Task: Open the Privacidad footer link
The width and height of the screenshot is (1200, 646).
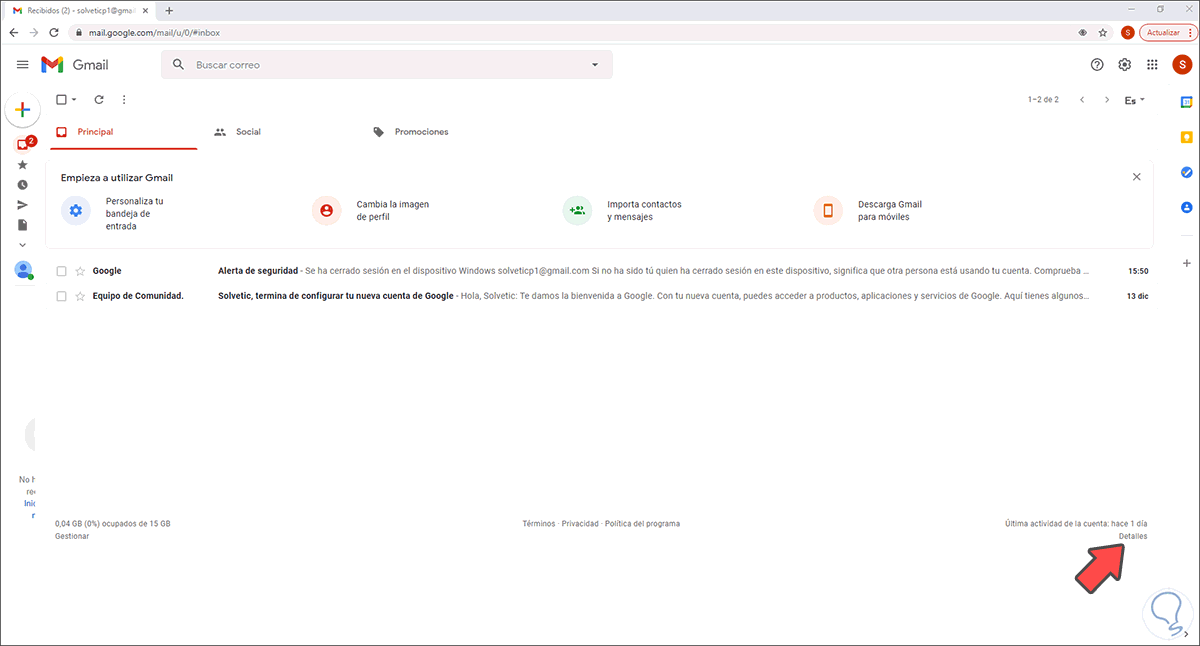Action: click(580, 524)
